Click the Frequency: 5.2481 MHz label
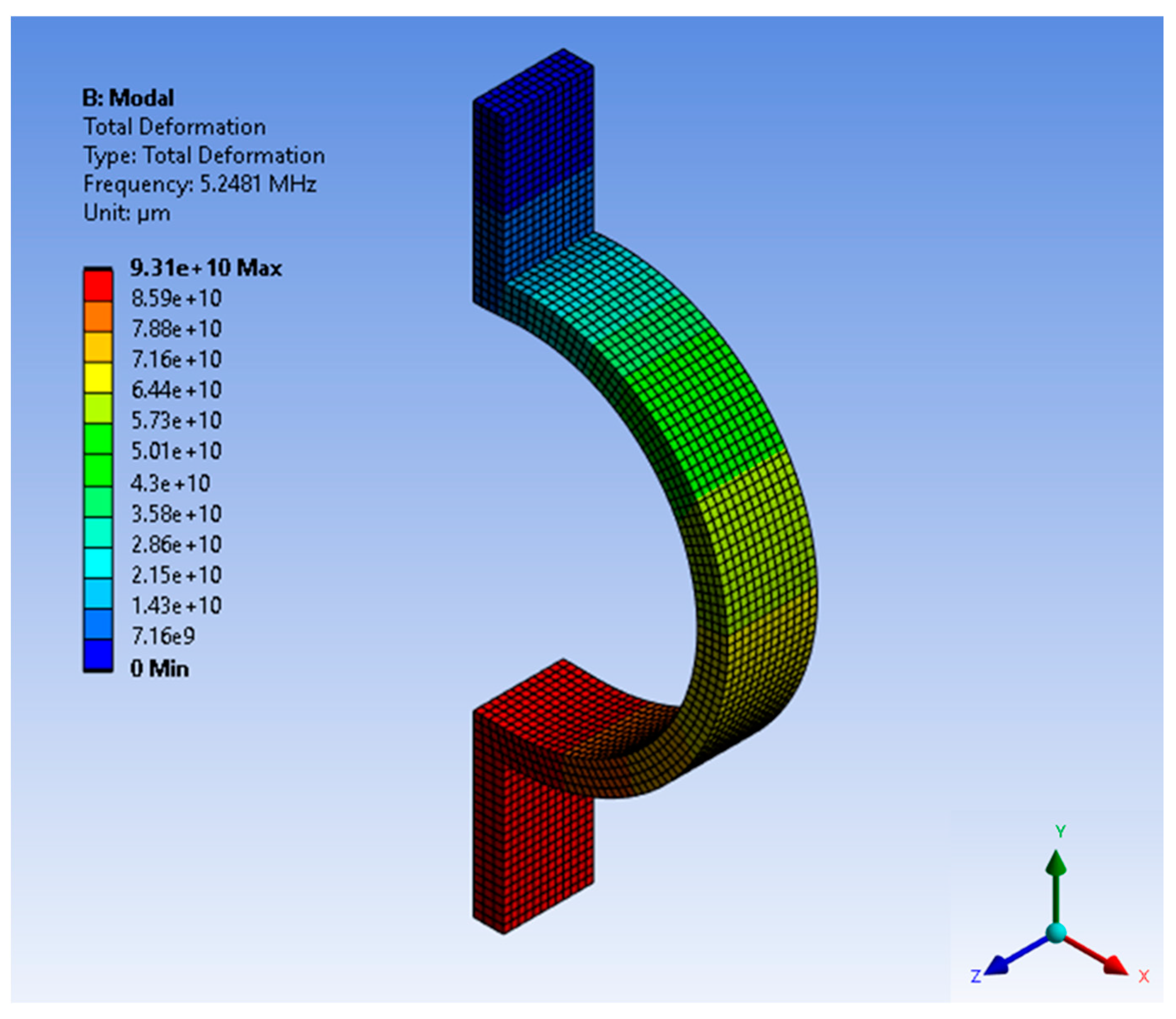 pyautogui.click(x=200, y=184)
